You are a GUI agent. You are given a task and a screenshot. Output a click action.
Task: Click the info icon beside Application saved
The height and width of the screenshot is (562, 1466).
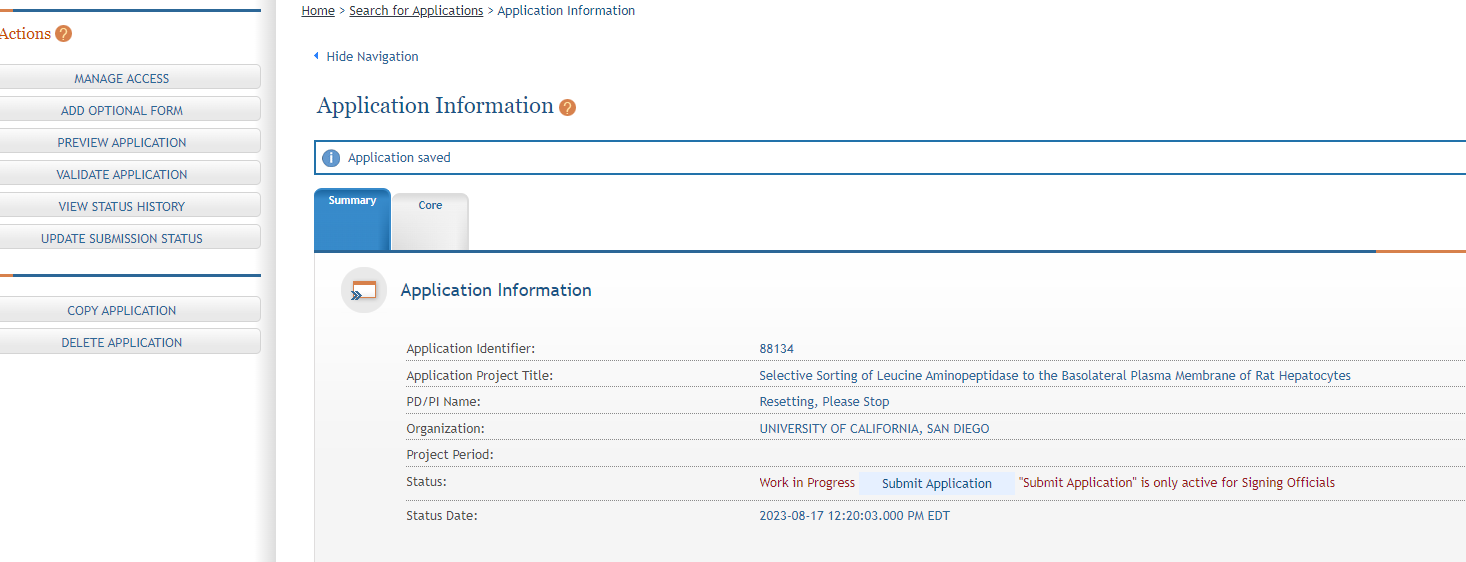click(331, 158)
